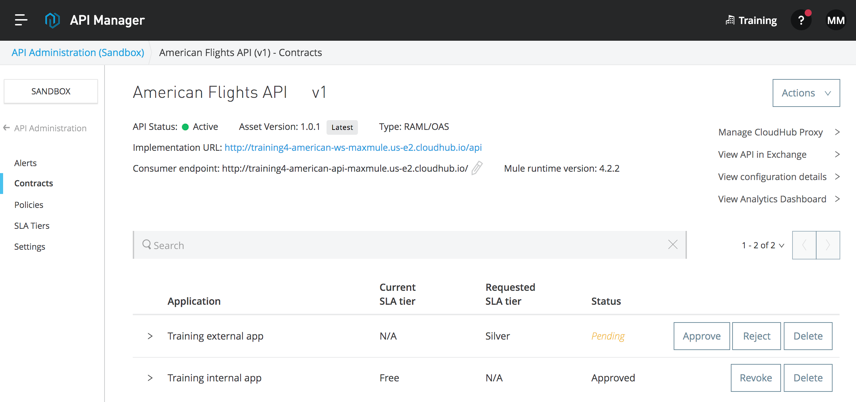Expand the Training internal app row
The width and height of the screenshot is (856, 402).
tap(150, 378)
